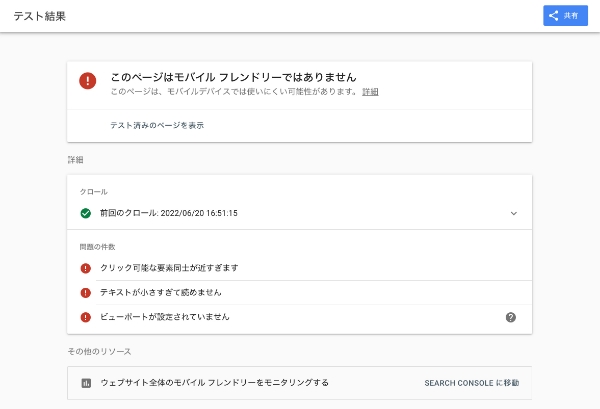Click the error icon for ビューポートが設定されていません
This screenshot has width=600, height=409.
[86, 317]
